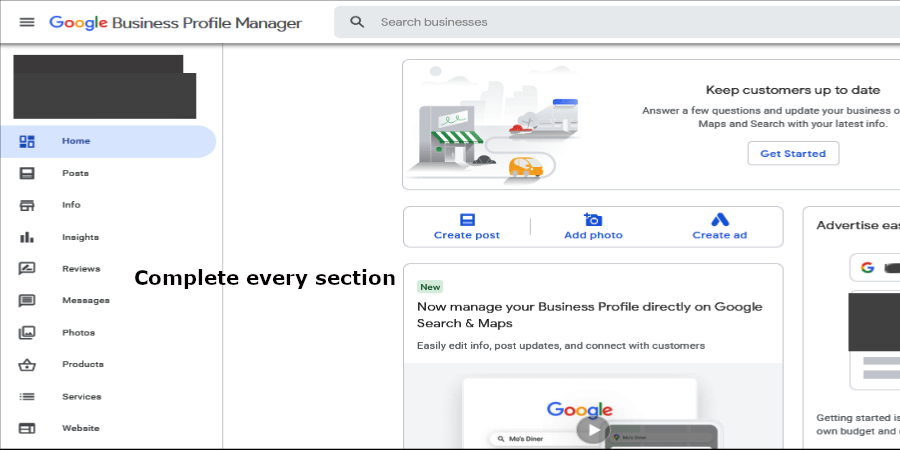Image resolution: width=900 pixels, height=450 pixels.
Task: Click the green New badge
Action: tap(430, 287)
